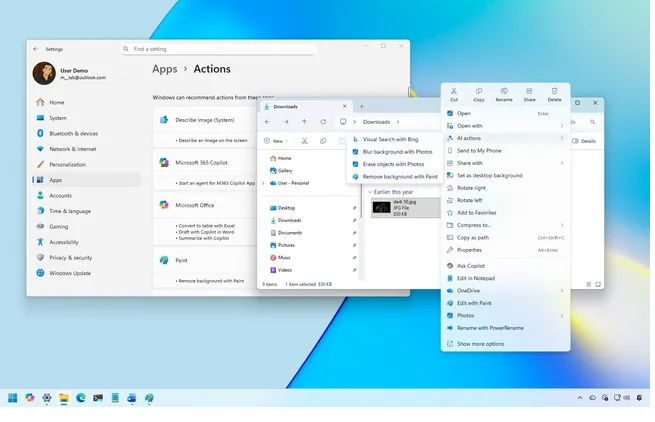Select Erase objects with Photos
The height and width of the screenshot is (422, 655).
tap(394, 164)
